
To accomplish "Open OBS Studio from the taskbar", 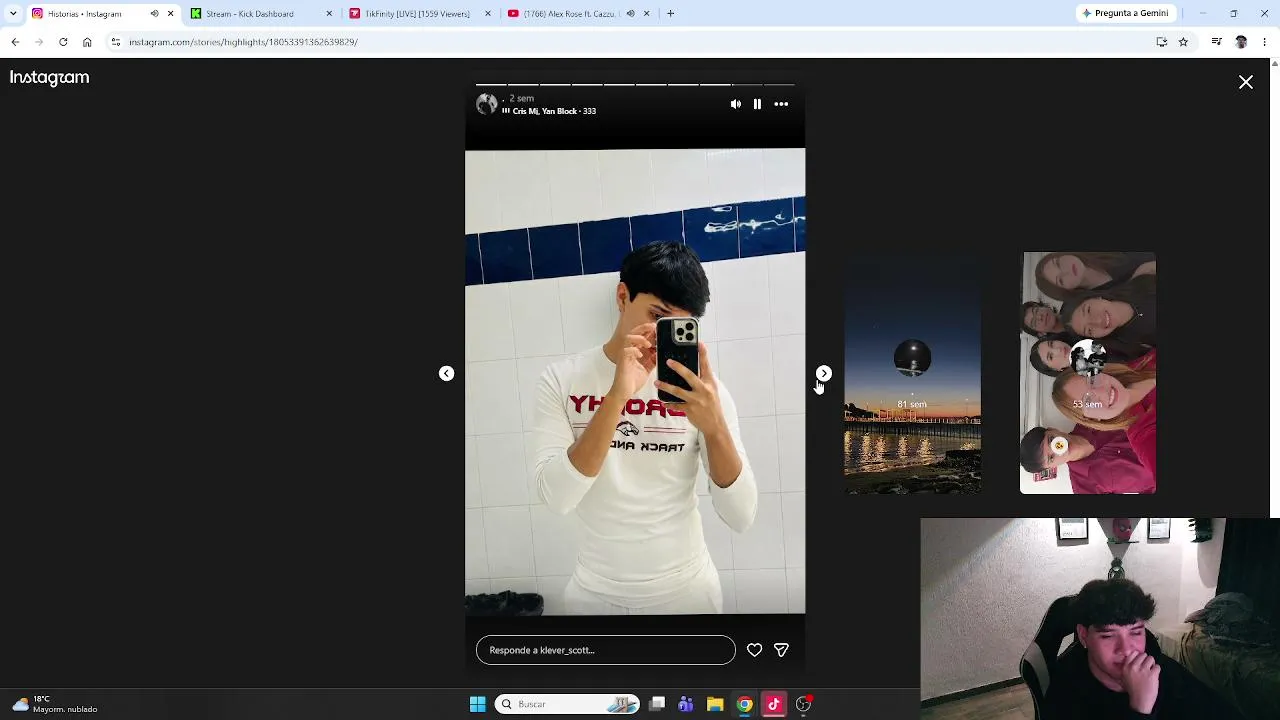I will pyautogui.click(x=803, y=704).
